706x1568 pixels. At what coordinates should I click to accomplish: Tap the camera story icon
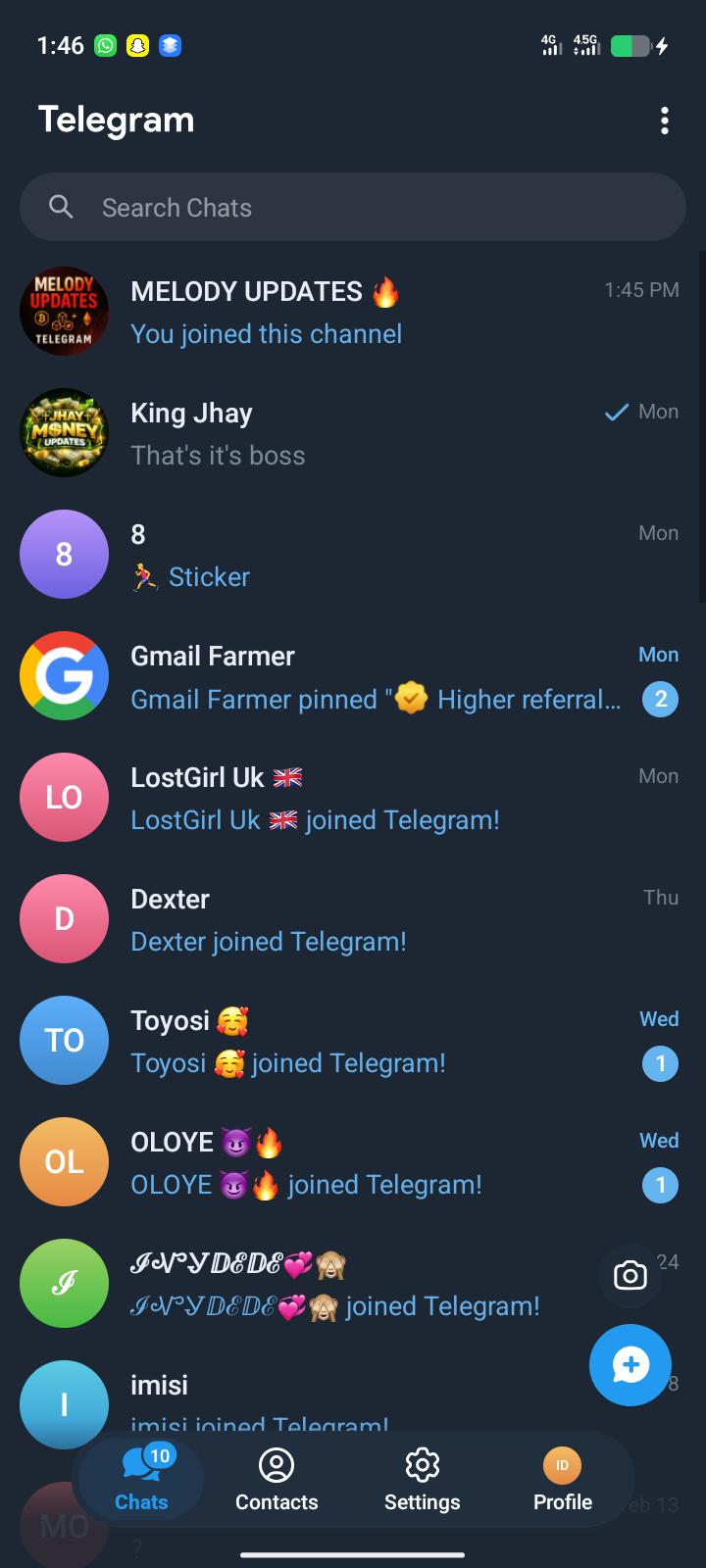coord(630,1275)
